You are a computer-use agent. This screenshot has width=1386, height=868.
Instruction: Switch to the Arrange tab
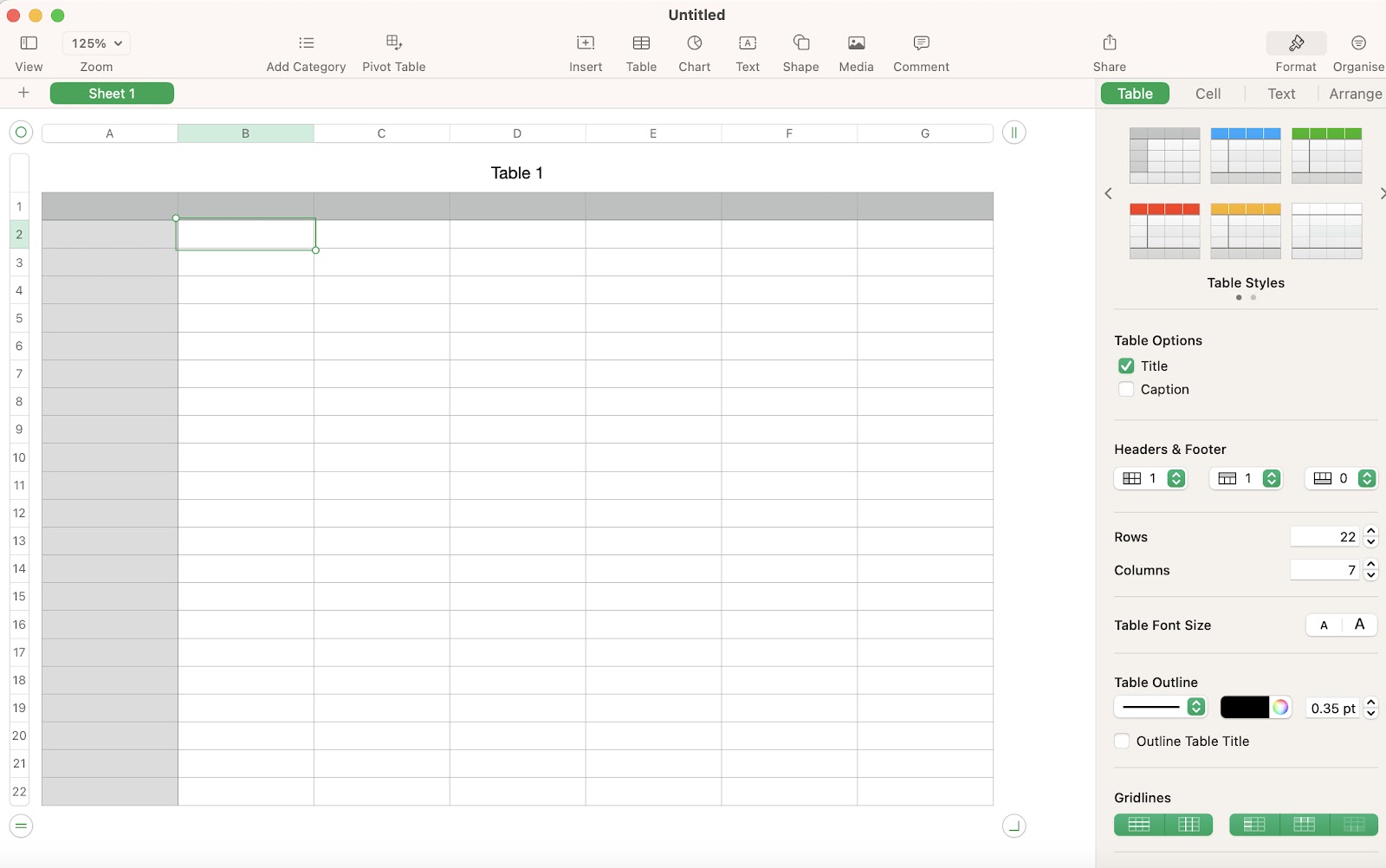tap(1355, 93)
